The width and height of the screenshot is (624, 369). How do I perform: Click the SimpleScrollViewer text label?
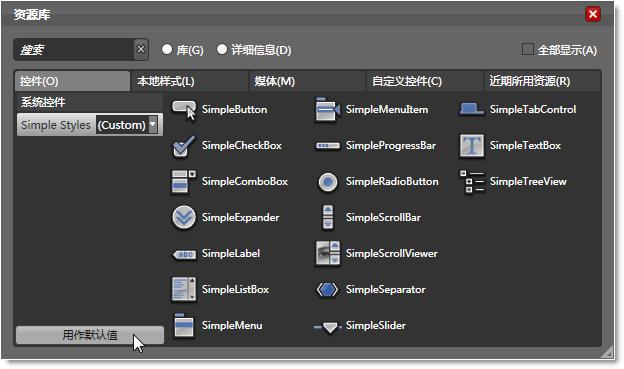[392, 254]
